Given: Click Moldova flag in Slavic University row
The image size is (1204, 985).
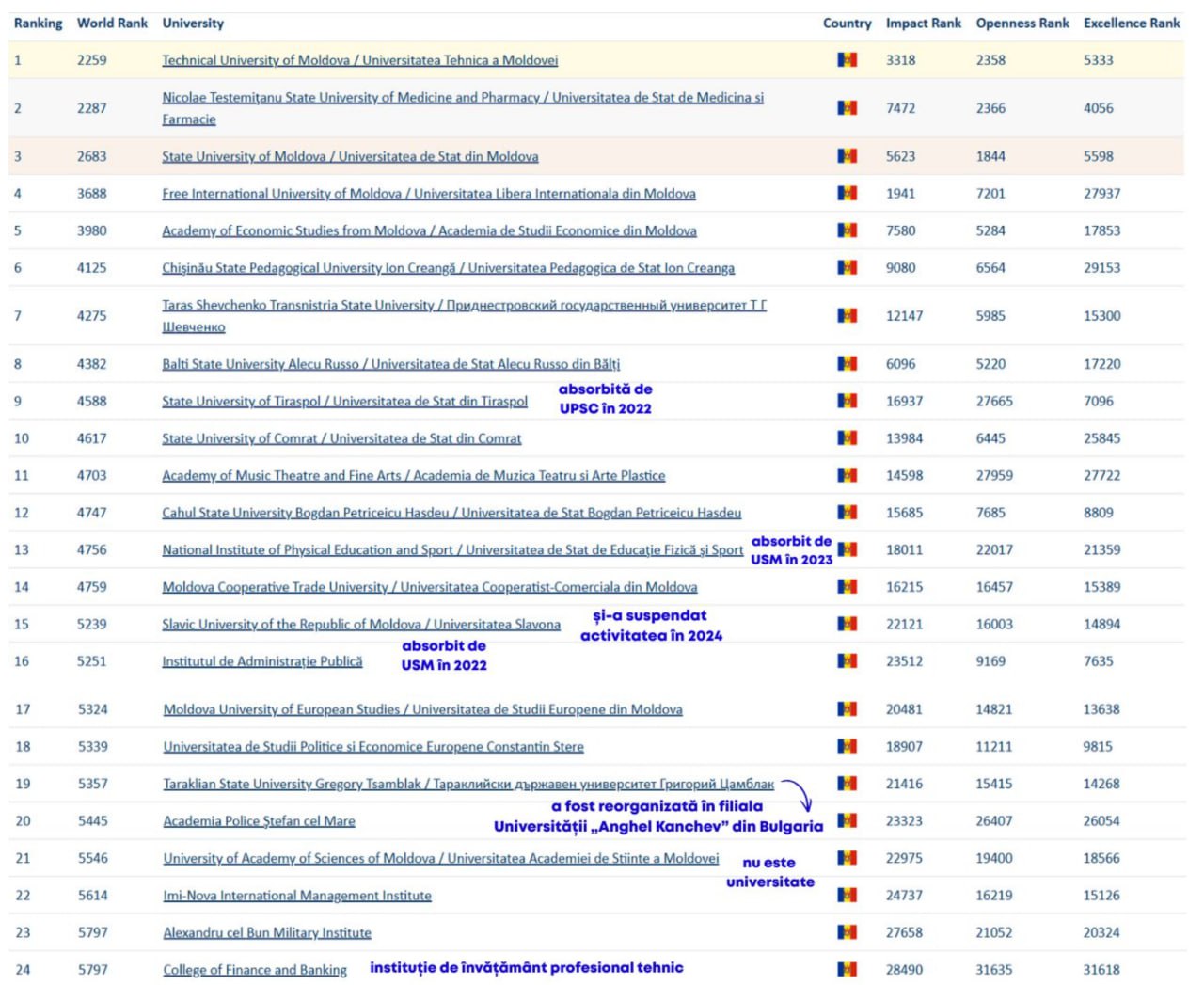Looking at the screenshot, I should (848, 624).
